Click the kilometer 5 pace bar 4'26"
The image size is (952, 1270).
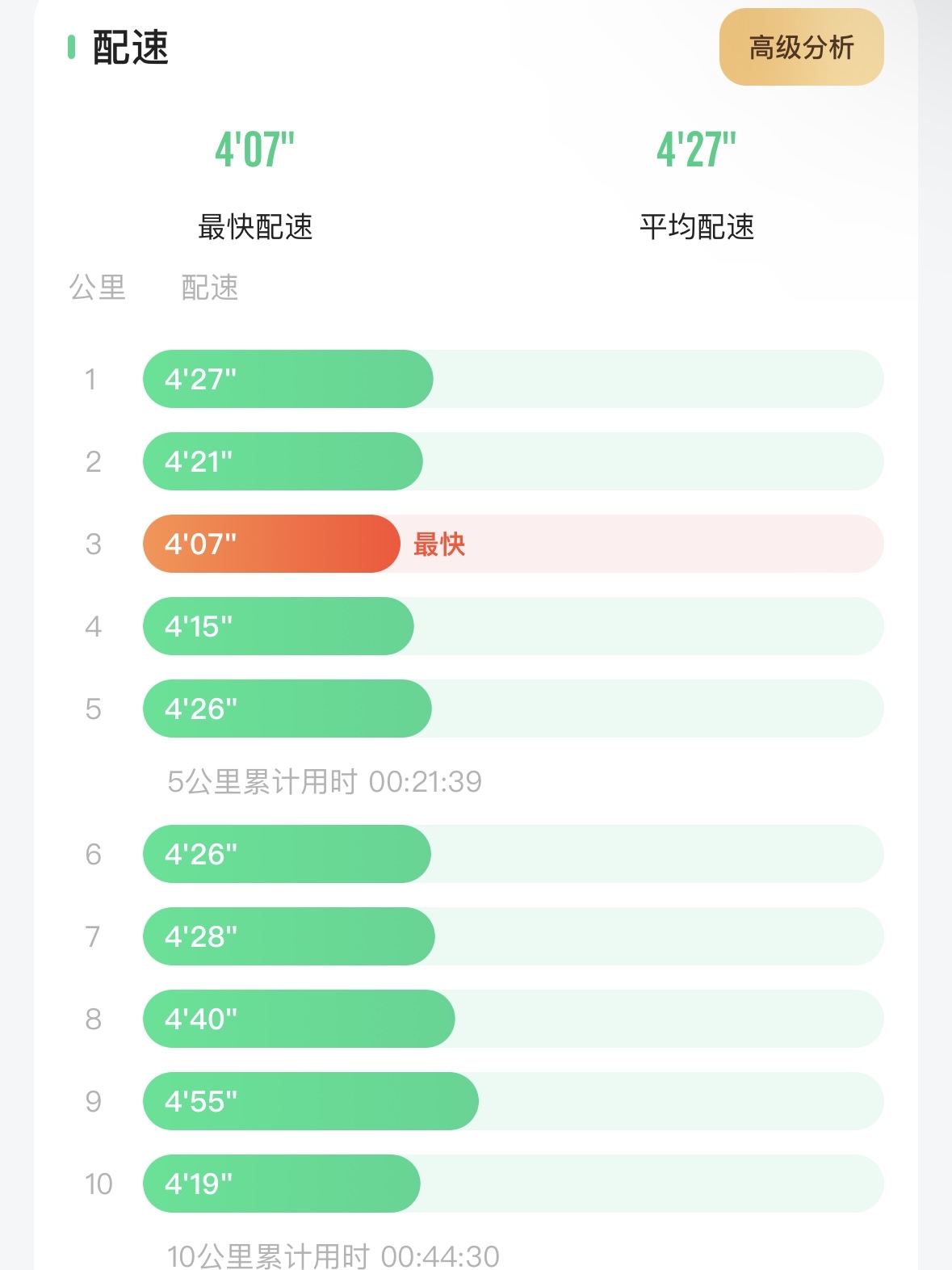pyautogui.click(x=287, y=709)
